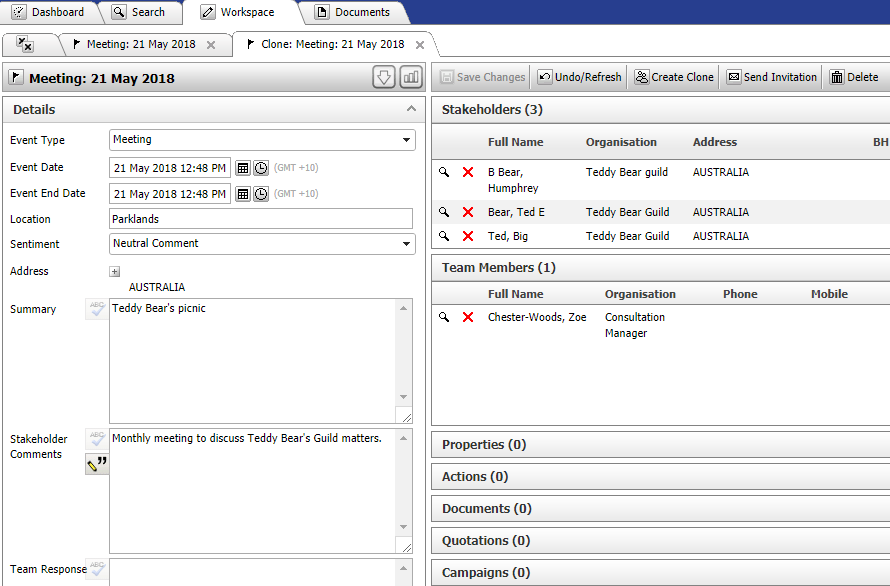Expand the Actions (0) section

[x=661, y=476]
